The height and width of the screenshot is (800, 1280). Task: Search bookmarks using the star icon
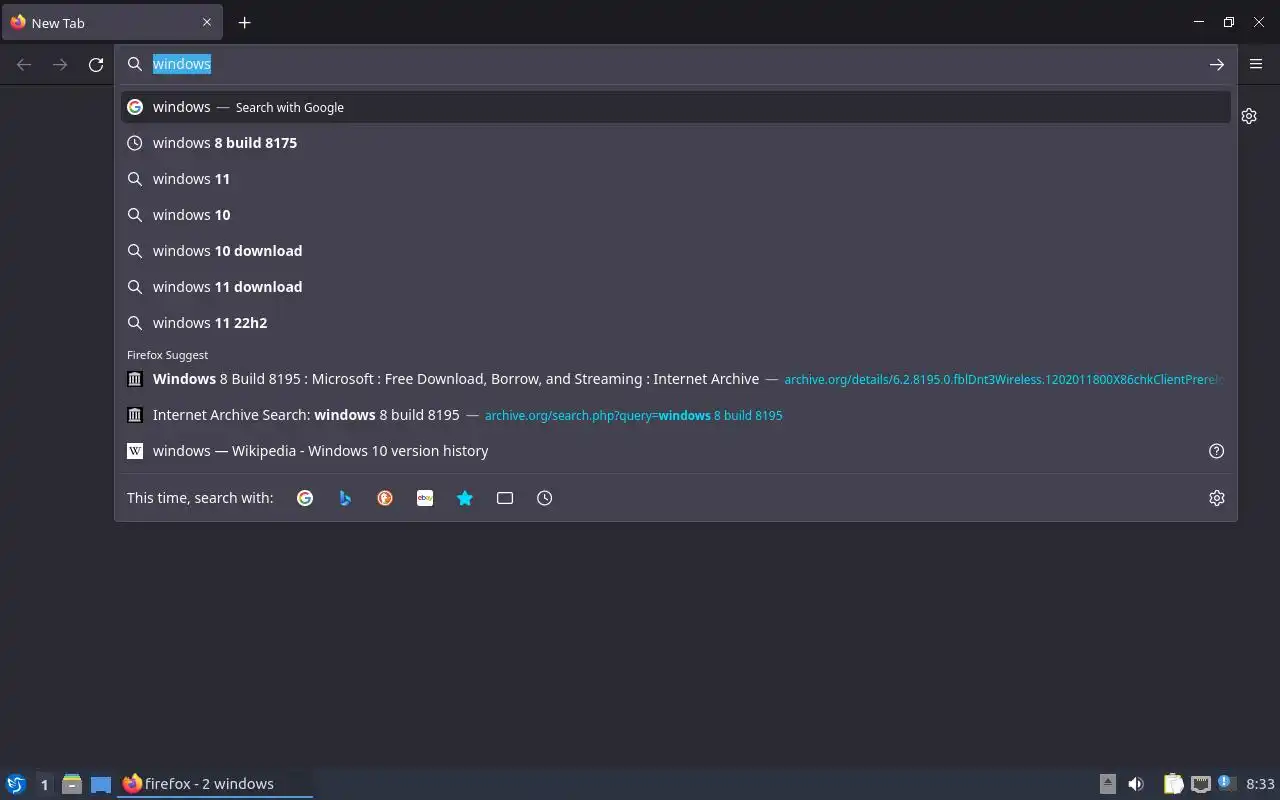465,498
